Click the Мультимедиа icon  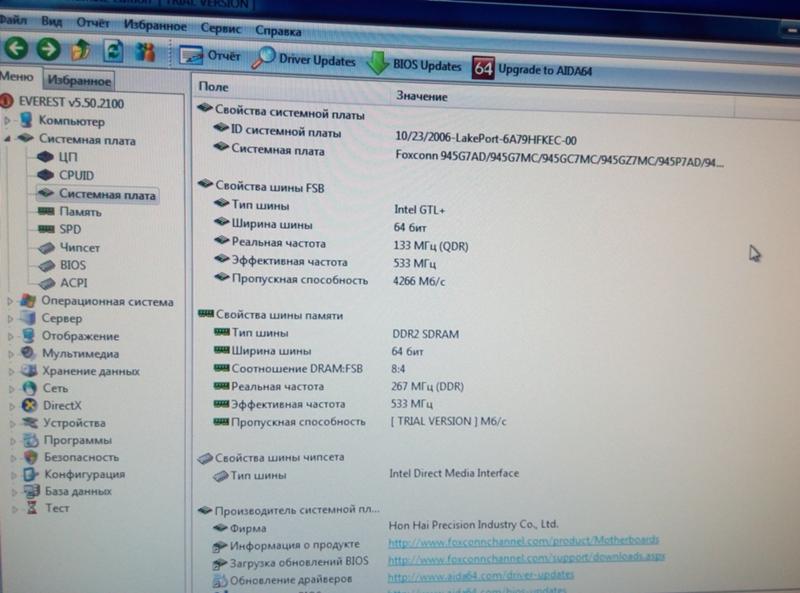[x=29, y=353]
